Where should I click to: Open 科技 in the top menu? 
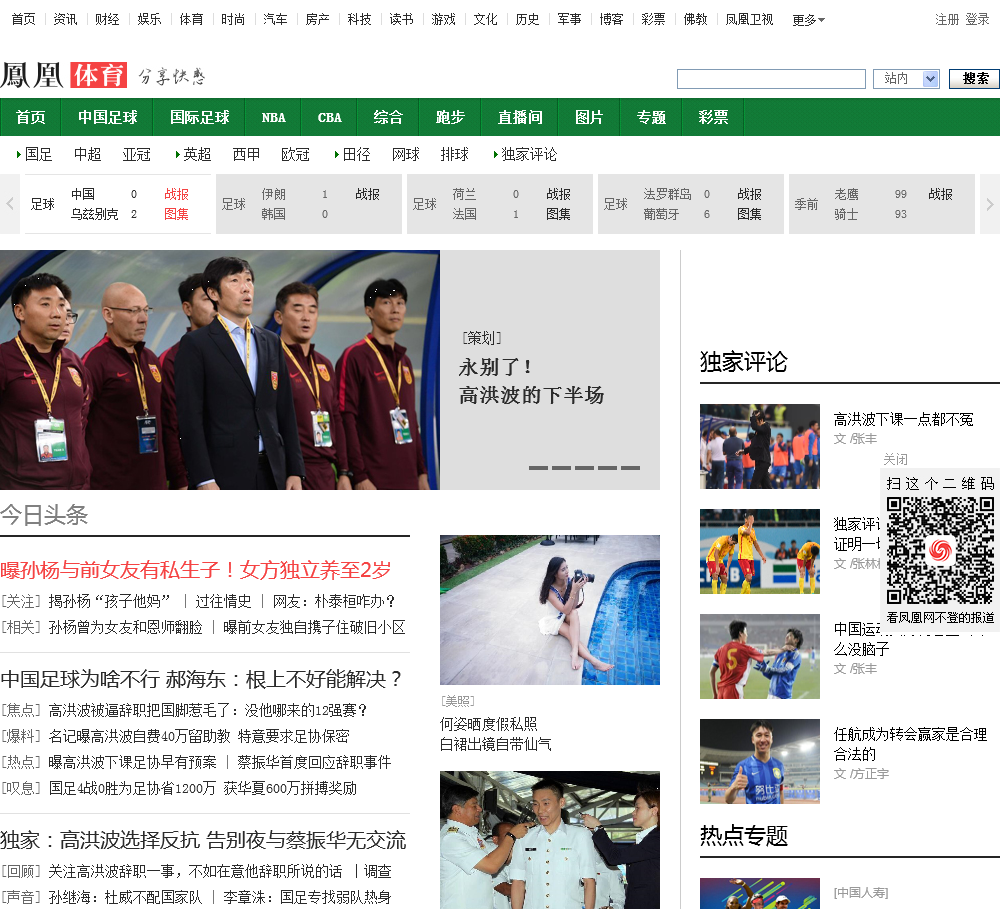(359, 19)
